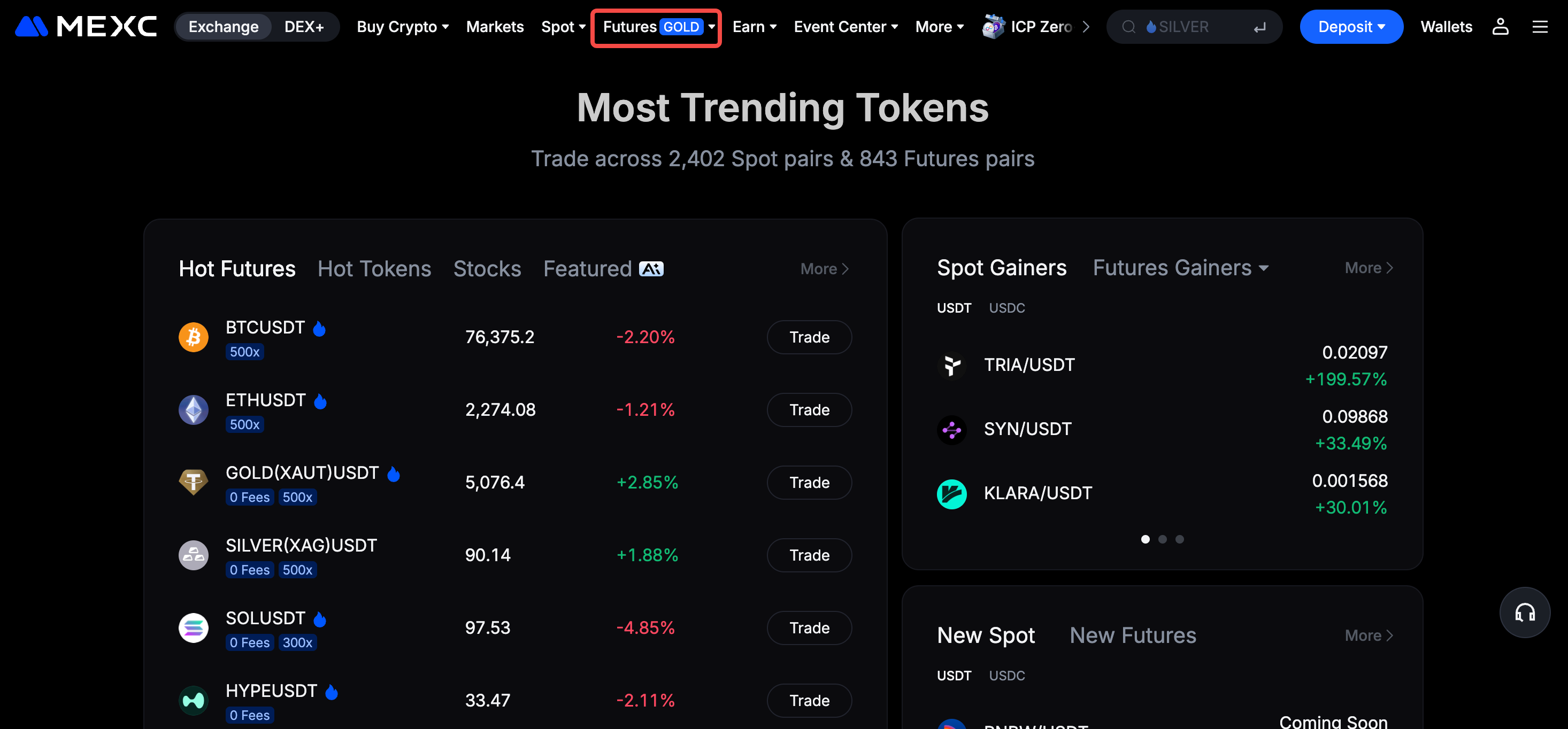The image size is (1568, 729).
Task: Select USDC under New Spot
Action: point(1007,676)
